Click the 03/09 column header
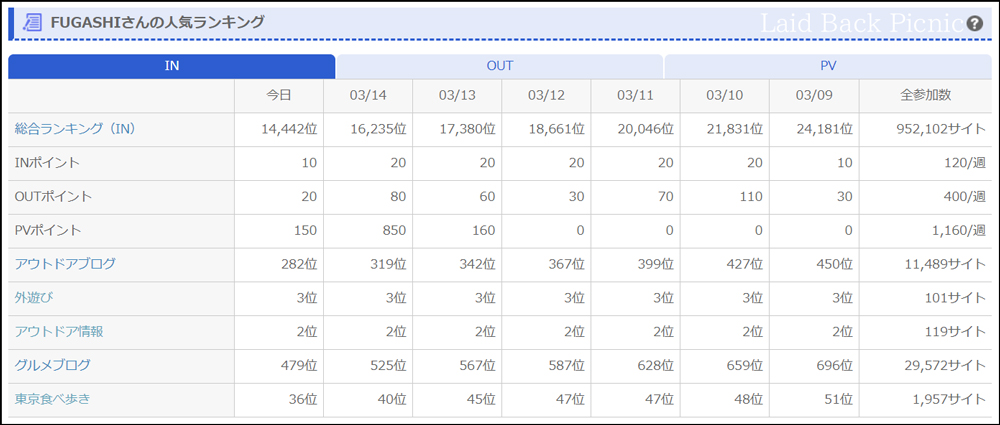Screen dimensions: 1000x425 click(x=814, y=96)
